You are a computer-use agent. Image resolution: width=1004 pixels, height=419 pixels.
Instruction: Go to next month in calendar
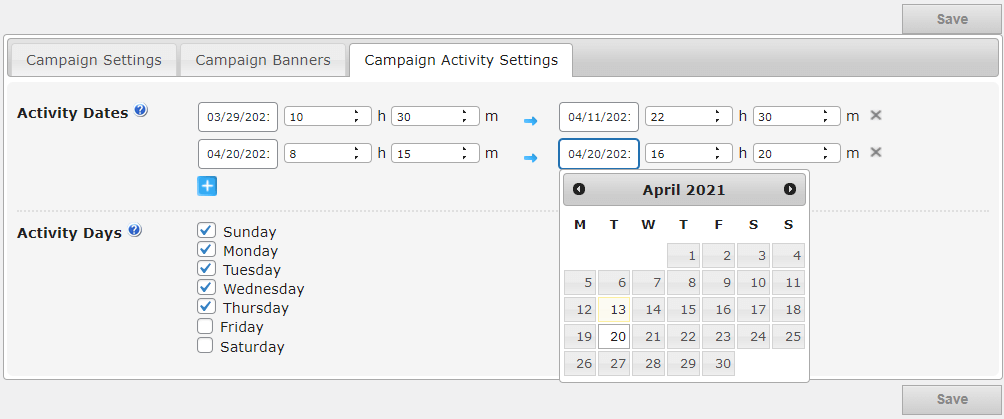[790, 189]
